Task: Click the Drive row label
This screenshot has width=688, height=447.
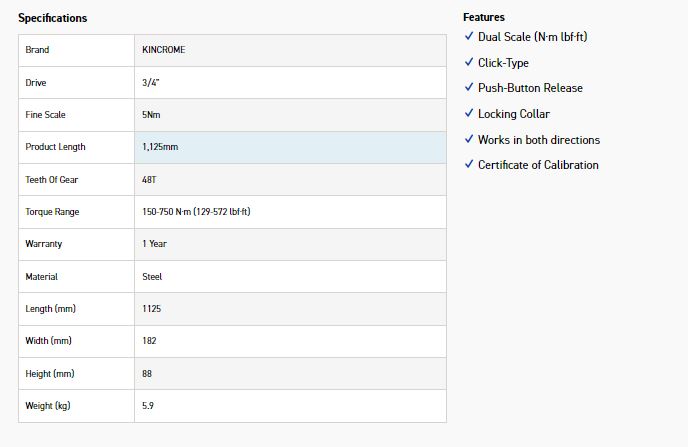Action: point(36,83)
